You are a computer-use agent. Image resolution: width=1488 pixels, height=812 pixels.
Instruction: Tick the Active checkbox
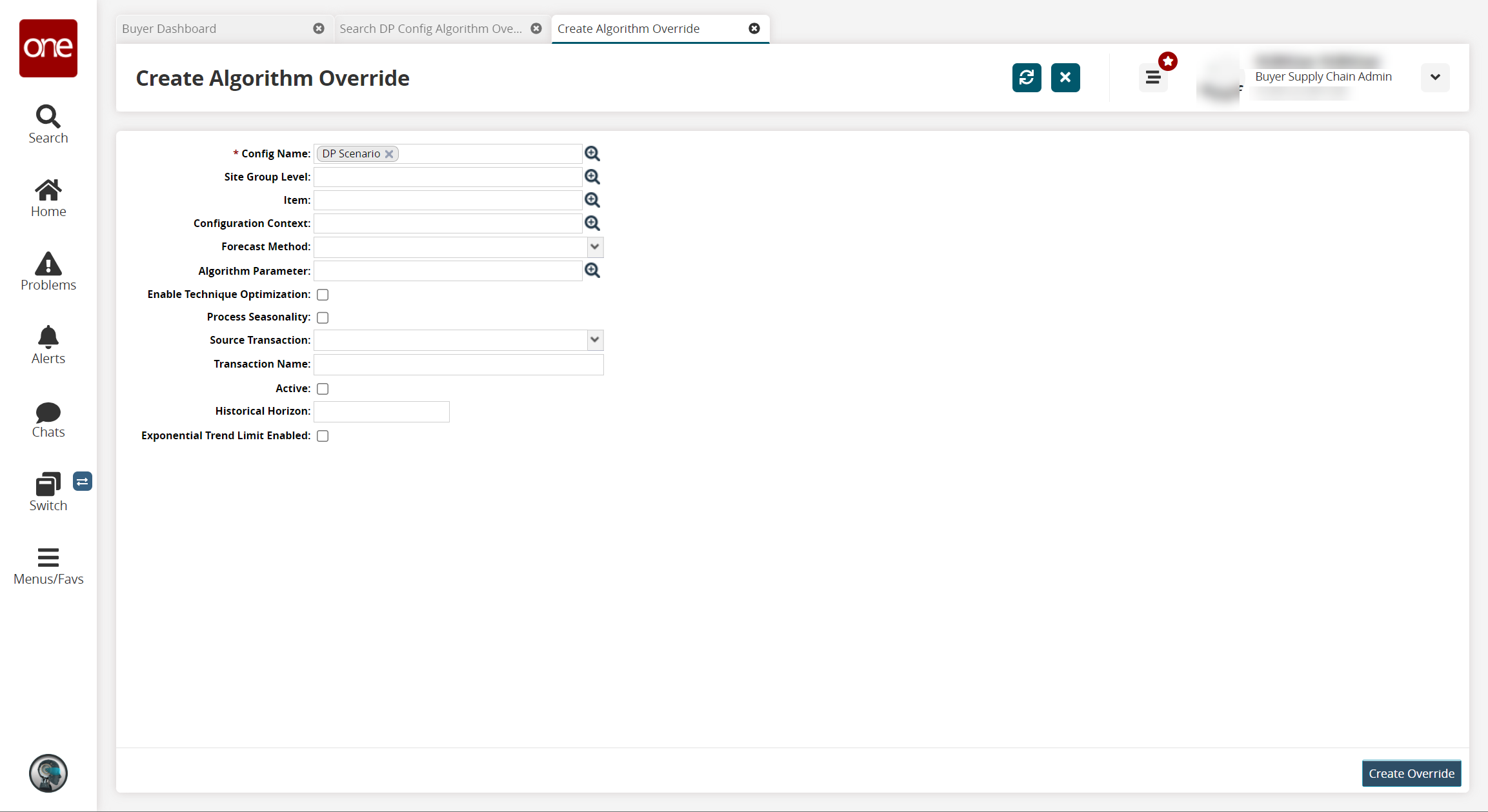pyautogui.click(x=323, y=389)
